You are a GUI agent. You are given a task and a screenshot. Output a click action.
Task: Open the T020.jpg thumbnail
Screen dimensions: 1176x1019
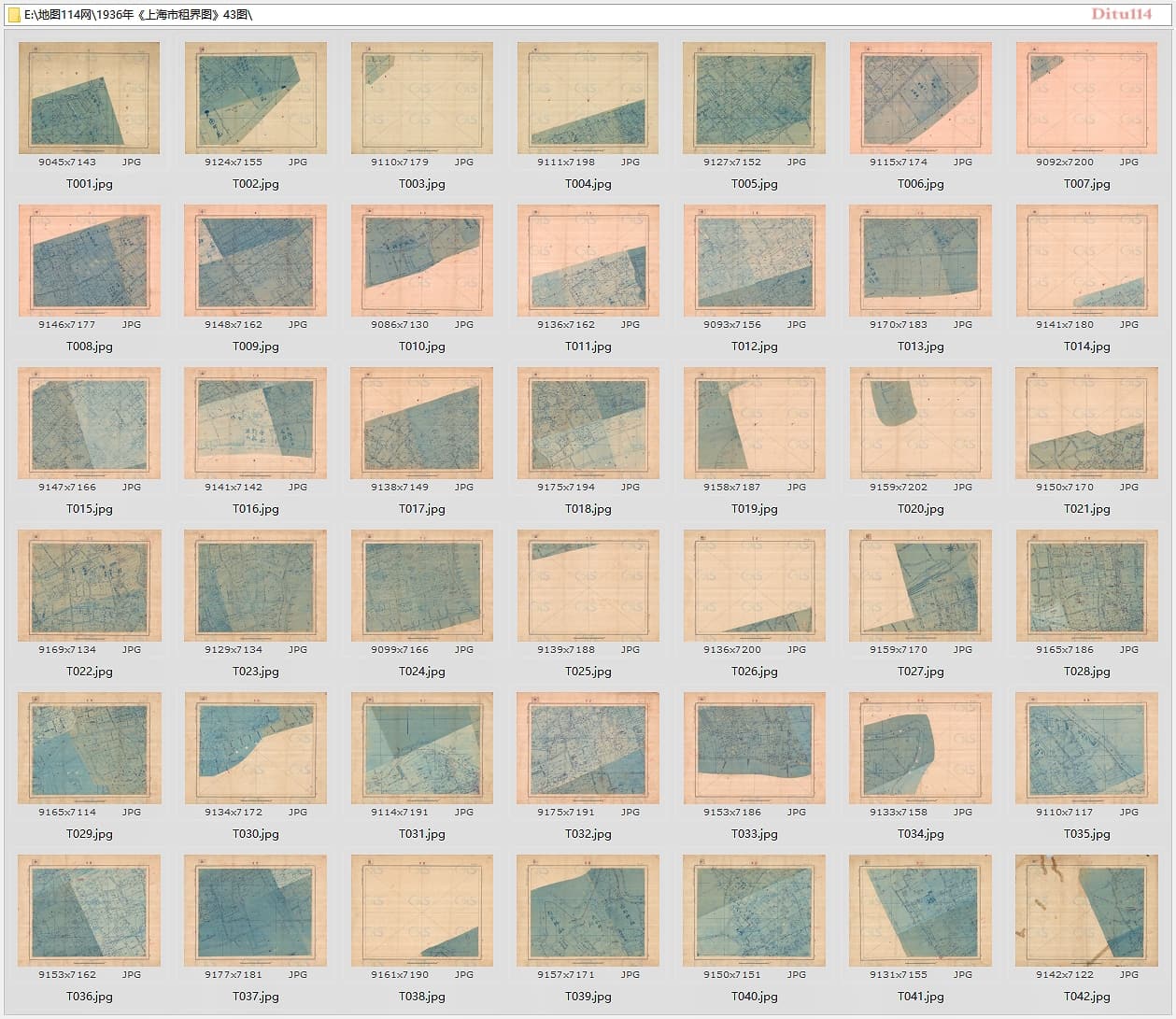921,423
